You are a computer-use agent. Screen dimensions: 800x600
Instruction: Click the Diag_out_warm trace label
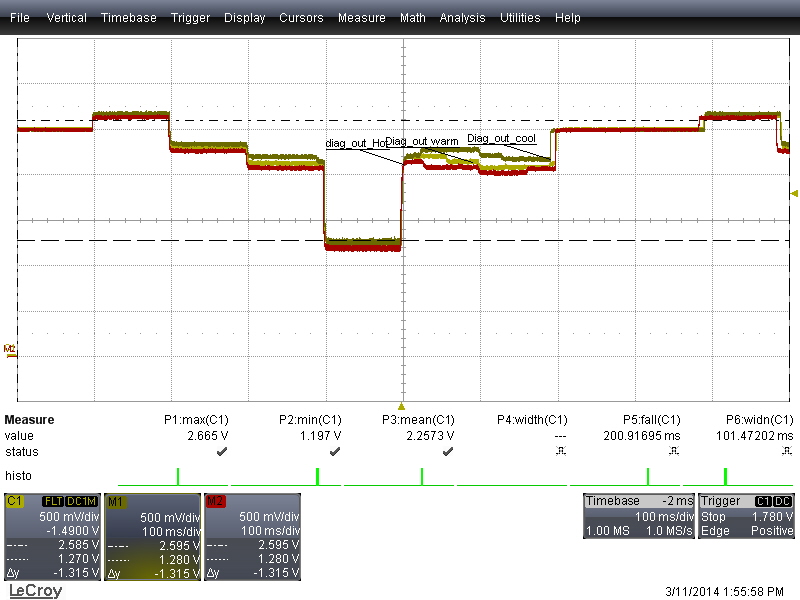422,141
